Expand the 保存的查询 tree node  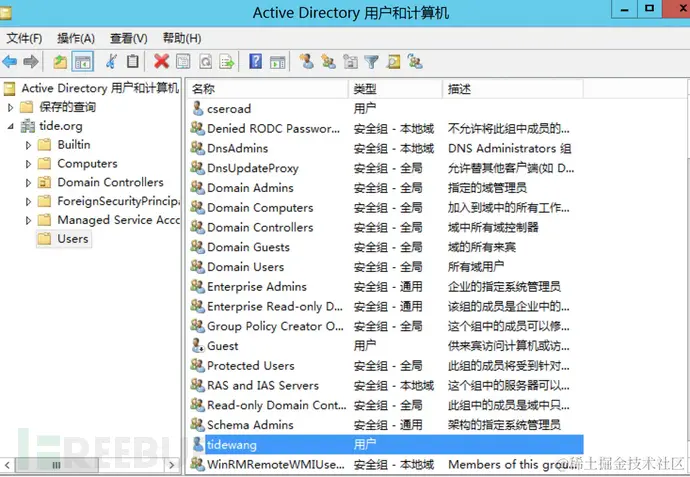pyautogui.click(x=11, y=107)
